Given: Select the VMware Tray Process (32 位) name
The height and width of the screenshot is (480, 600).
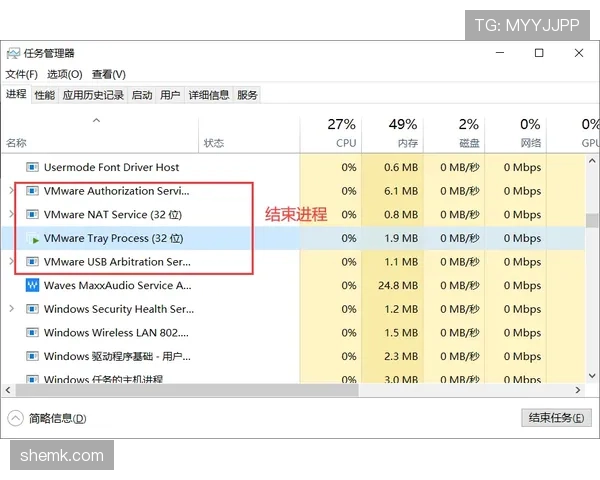Looking at the screenshot, I should pos(113,238).
